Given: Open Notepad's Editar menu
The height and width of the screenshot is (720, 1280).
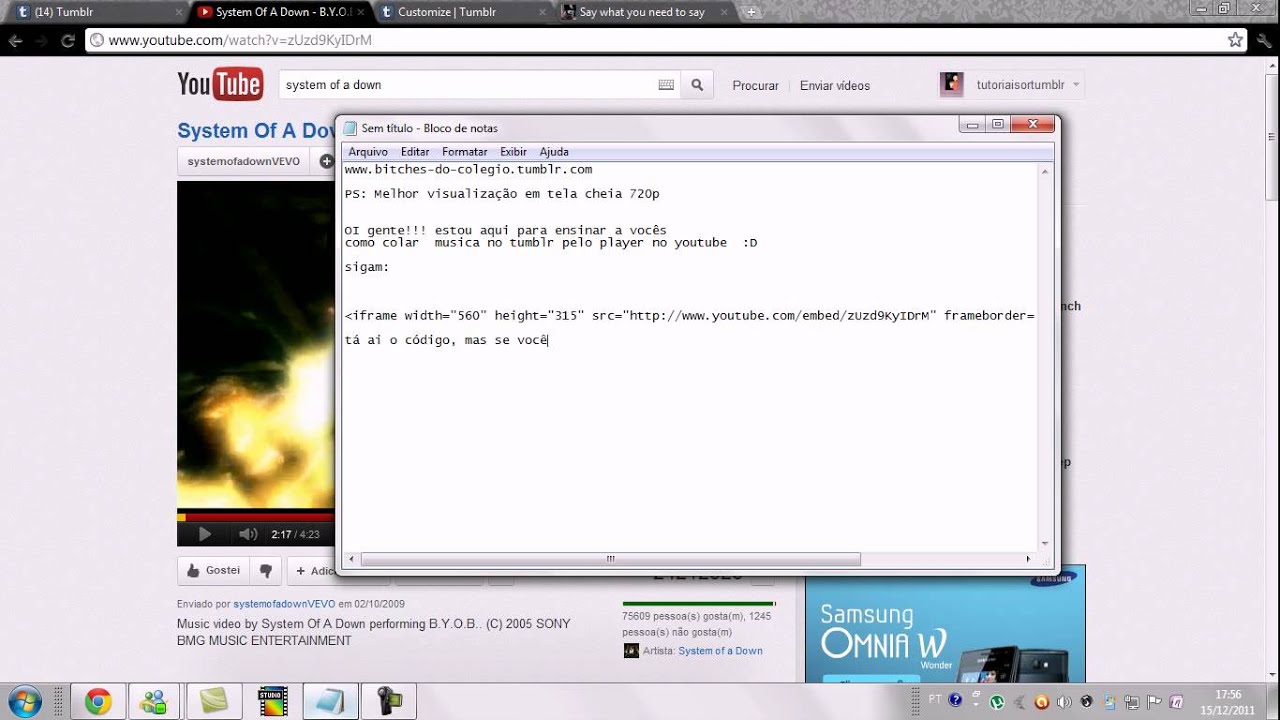Looking at the screenshot, I should (x=415, y=152).
